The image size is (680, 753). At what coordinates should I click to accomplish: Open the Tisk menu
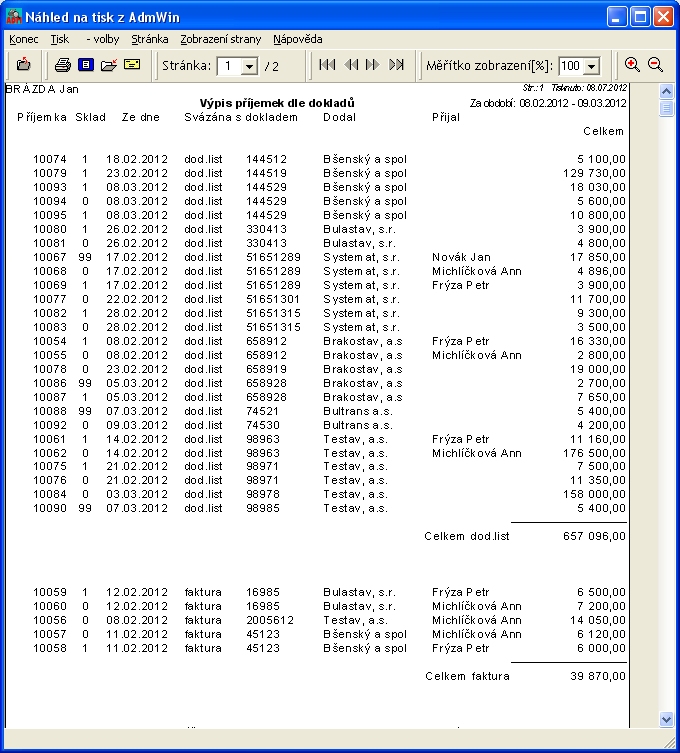(60, 39)
